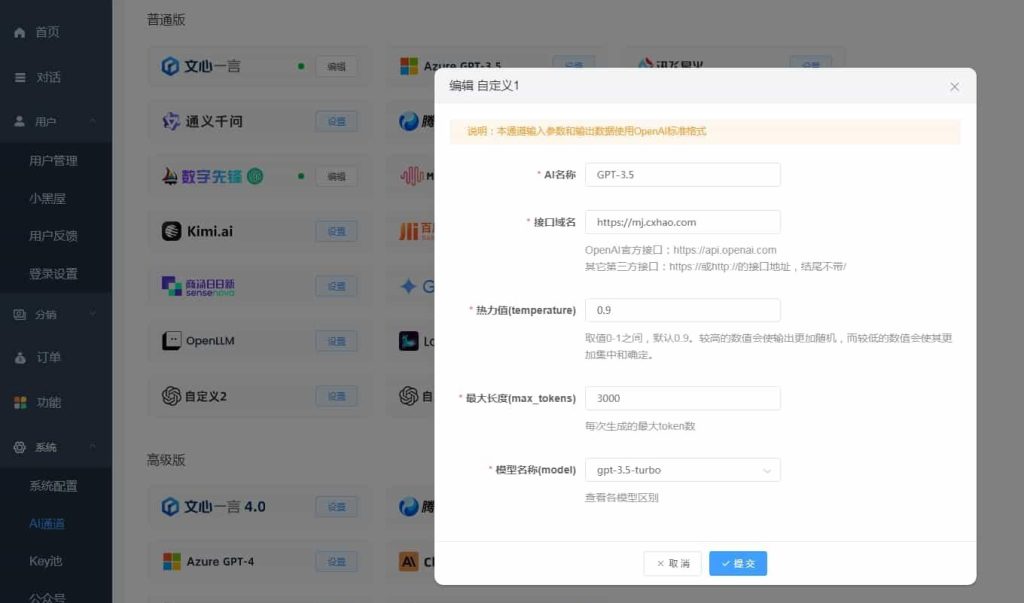This screenshot has height=603, width=1024.
Task: Click the 文心一言 logo icon
Action: click(x=170, y=66)
